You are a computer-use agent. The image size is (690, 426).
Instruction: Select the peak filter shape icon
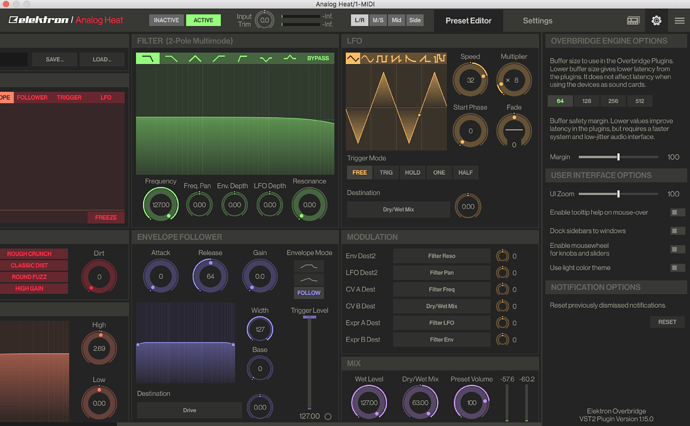pyautogui.click(x=290, y=58)
